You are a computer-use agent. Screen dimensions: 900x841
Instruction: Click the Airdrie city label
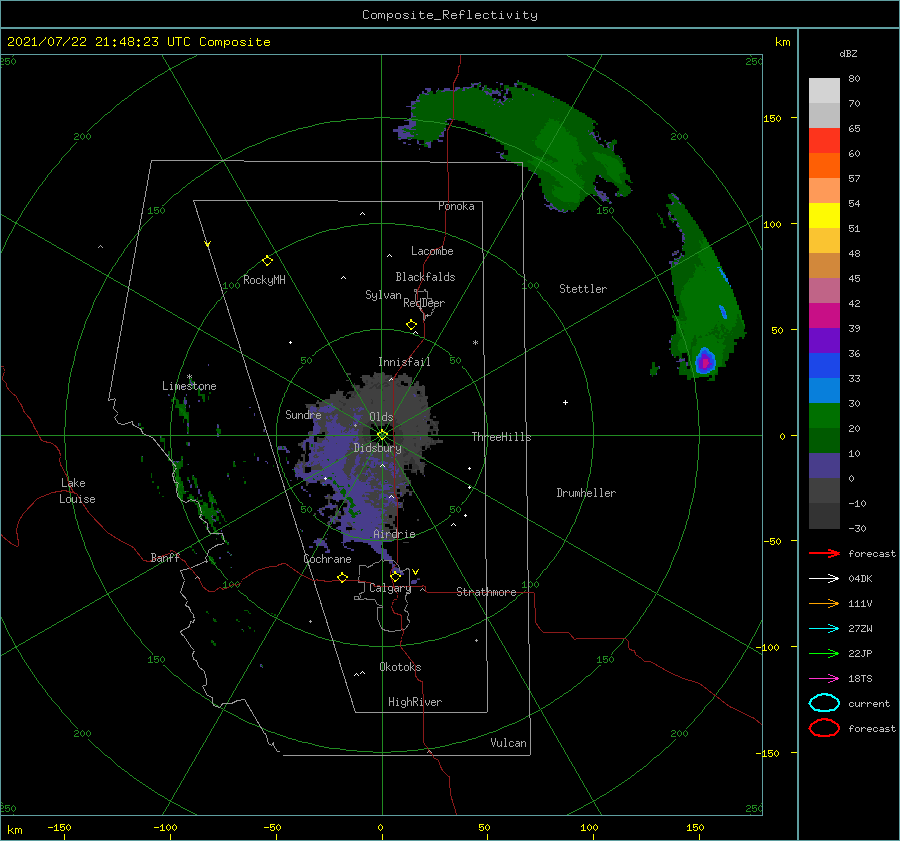click(394, 534)
